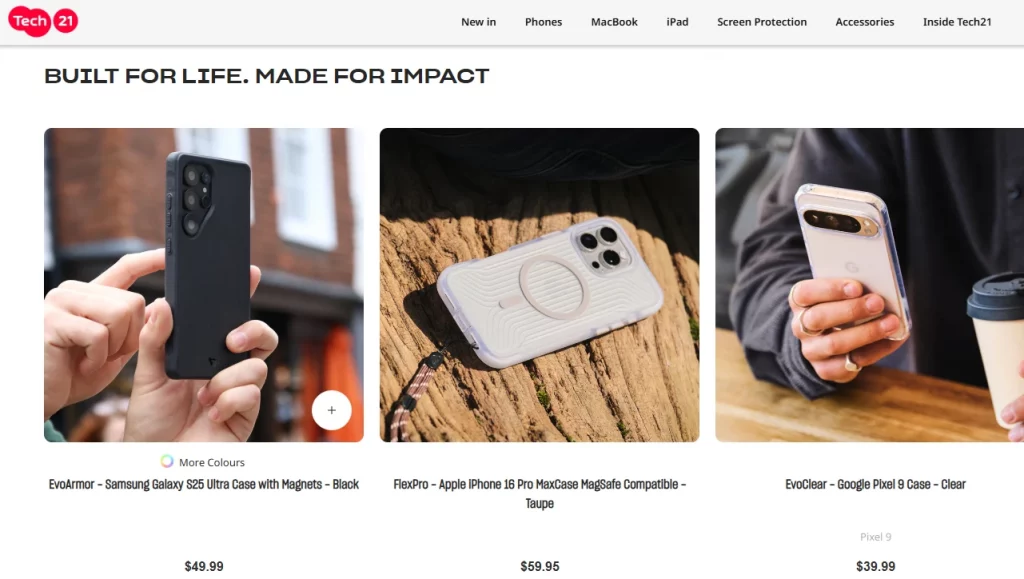The height and width of the screenshot is (579, 1024).
Task: Open the Phones menu
Action: point(543,22)
